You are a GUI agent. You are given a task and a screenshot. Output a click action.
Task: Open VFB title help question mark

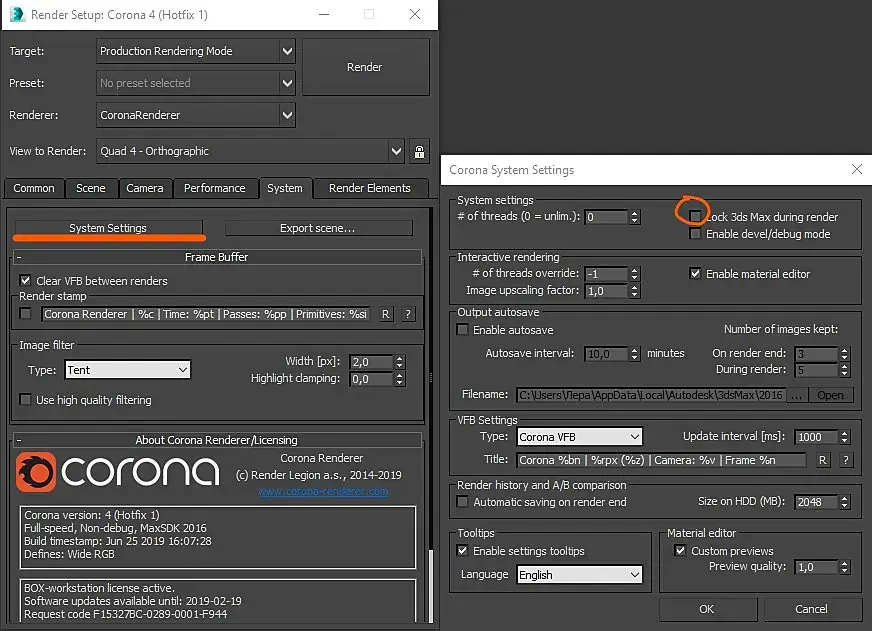(846, 460)
